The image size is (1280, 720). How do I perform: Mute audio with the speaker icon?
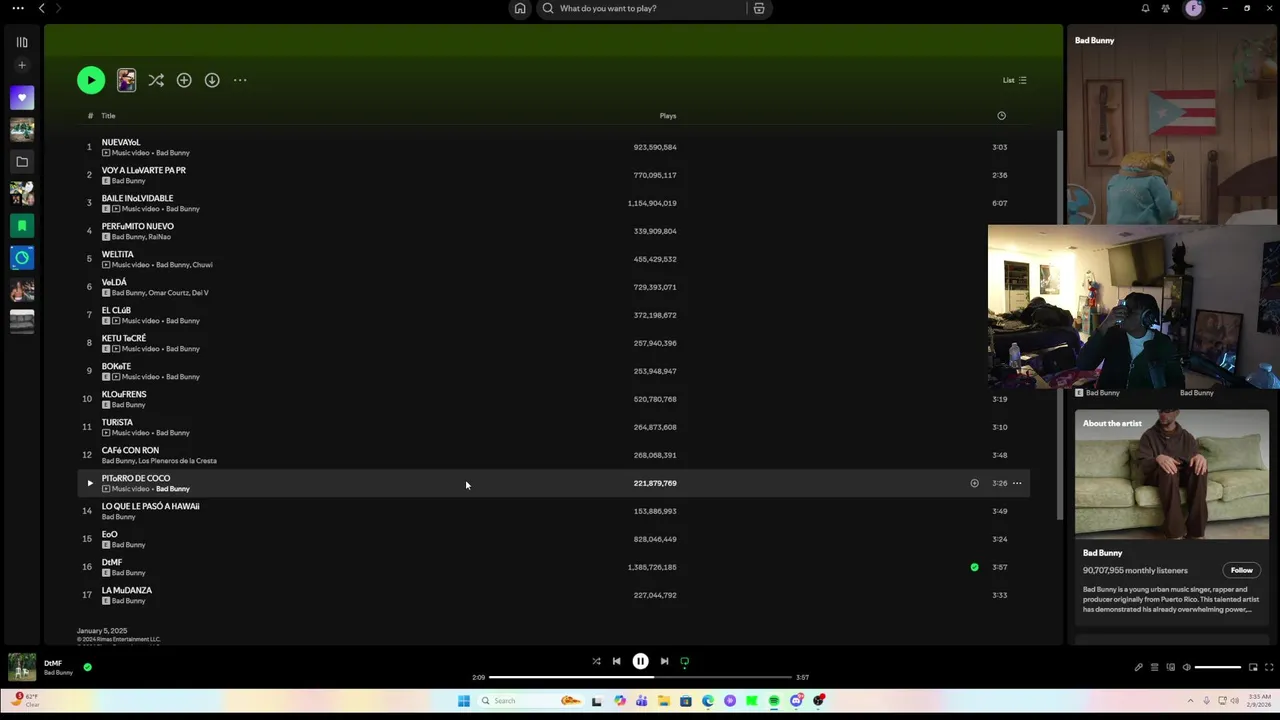point(1187,667)
